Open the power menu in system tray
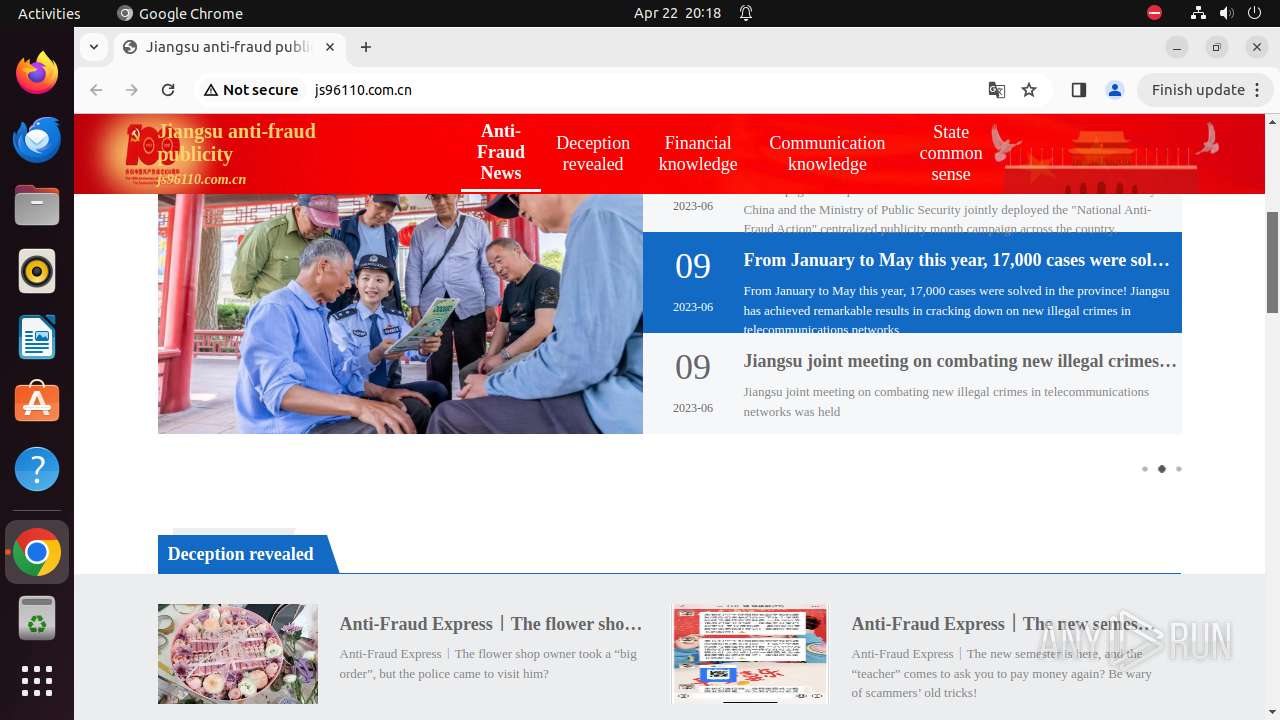 pyautogui.click(x=1254, y=13)
